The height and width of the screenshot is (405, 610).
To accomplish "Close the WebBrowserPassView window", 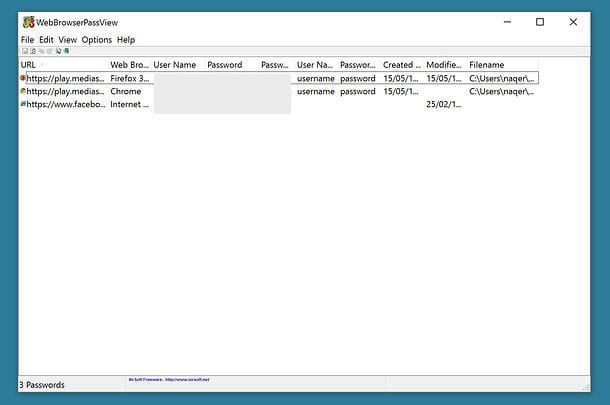I will (x=573, y=22).
